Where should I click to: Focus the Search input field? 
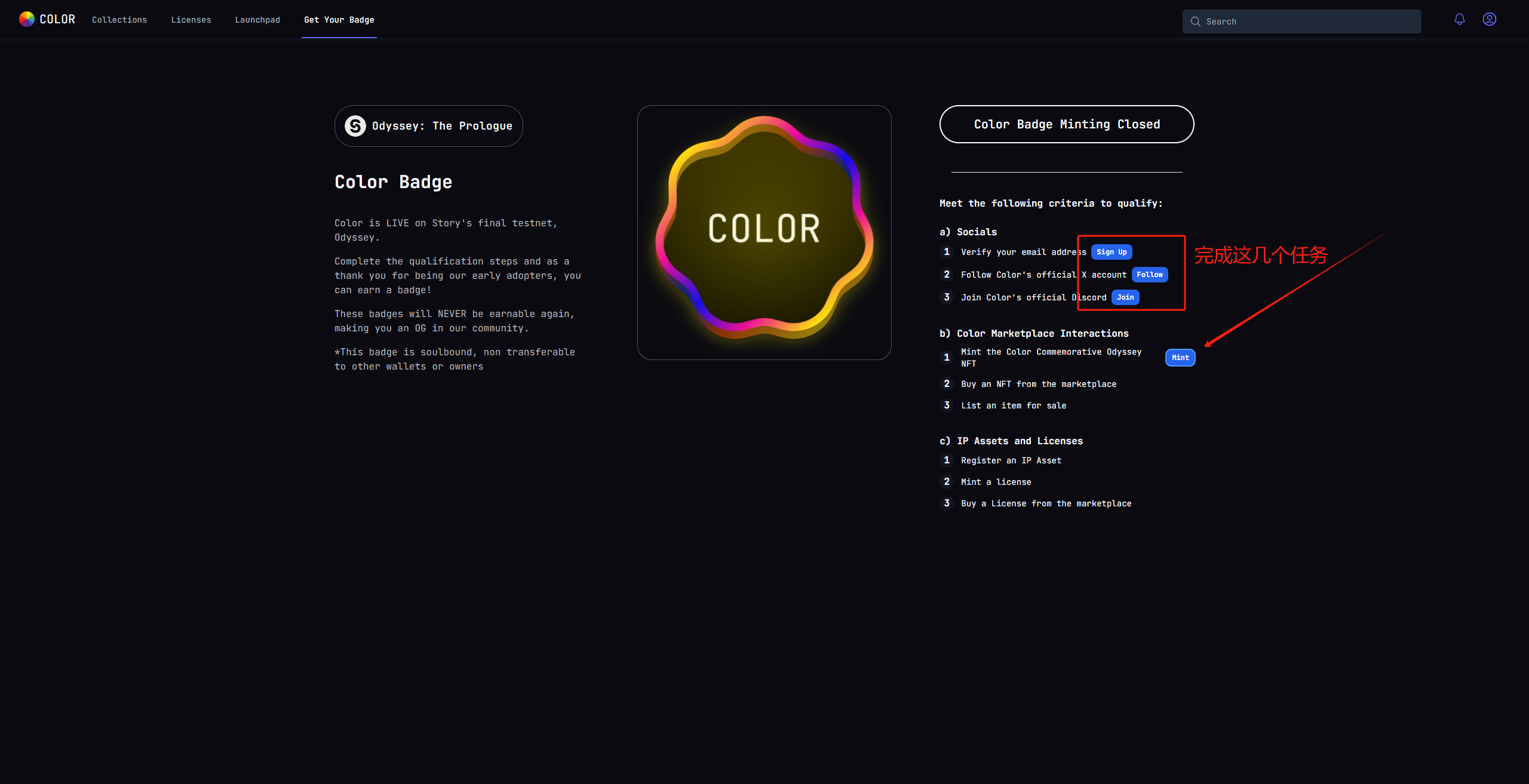coord(1301,21)
